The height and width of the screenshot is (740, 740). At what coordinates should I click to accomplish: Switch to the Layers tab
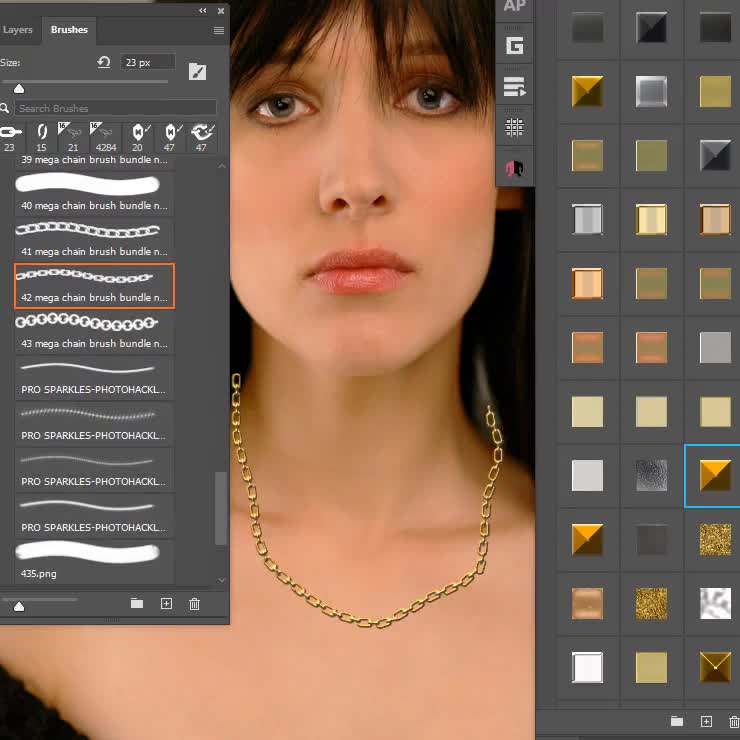point(17,30)
